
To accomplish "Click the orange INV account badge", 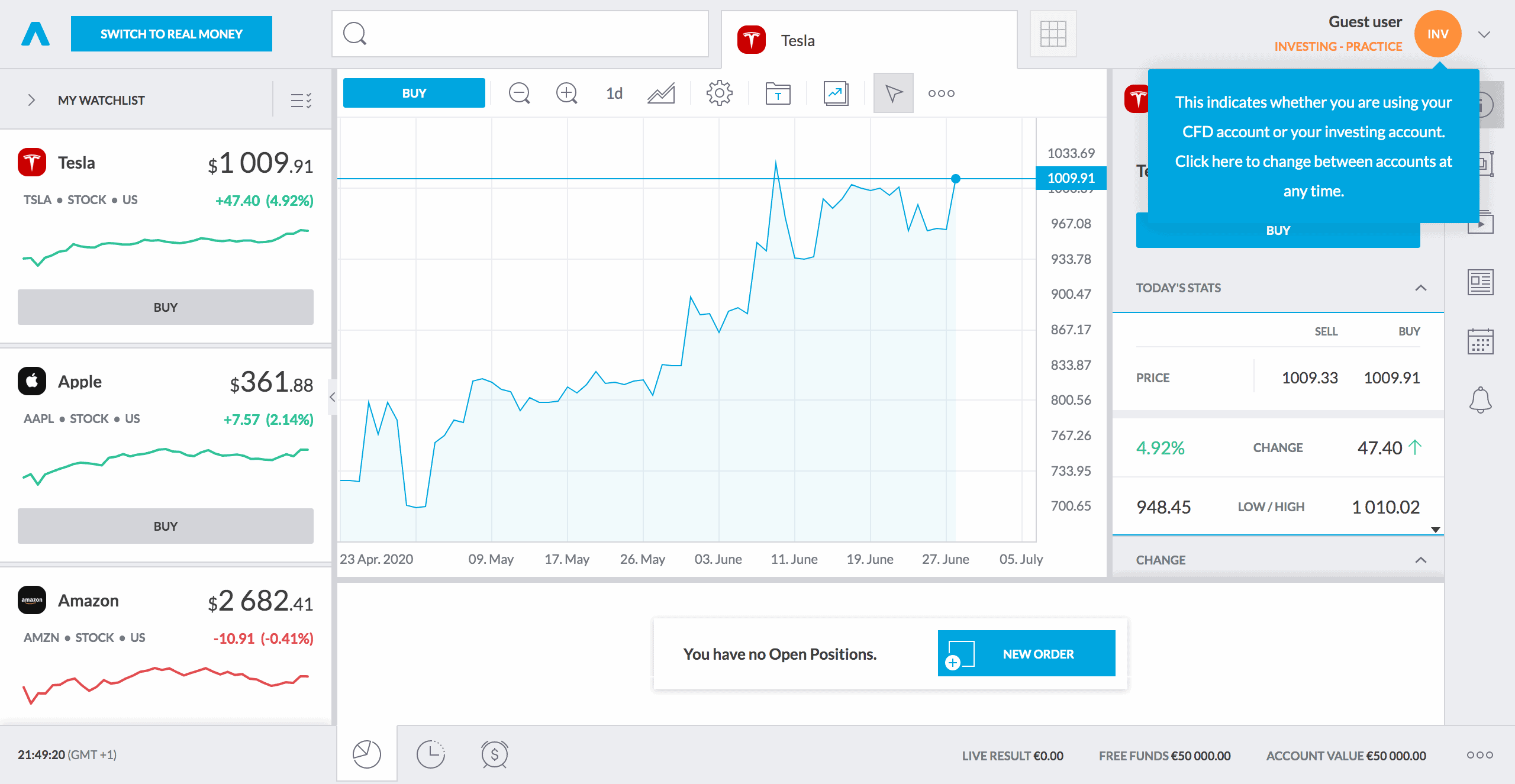I will pyautogui.click(x=1437, y=34).
